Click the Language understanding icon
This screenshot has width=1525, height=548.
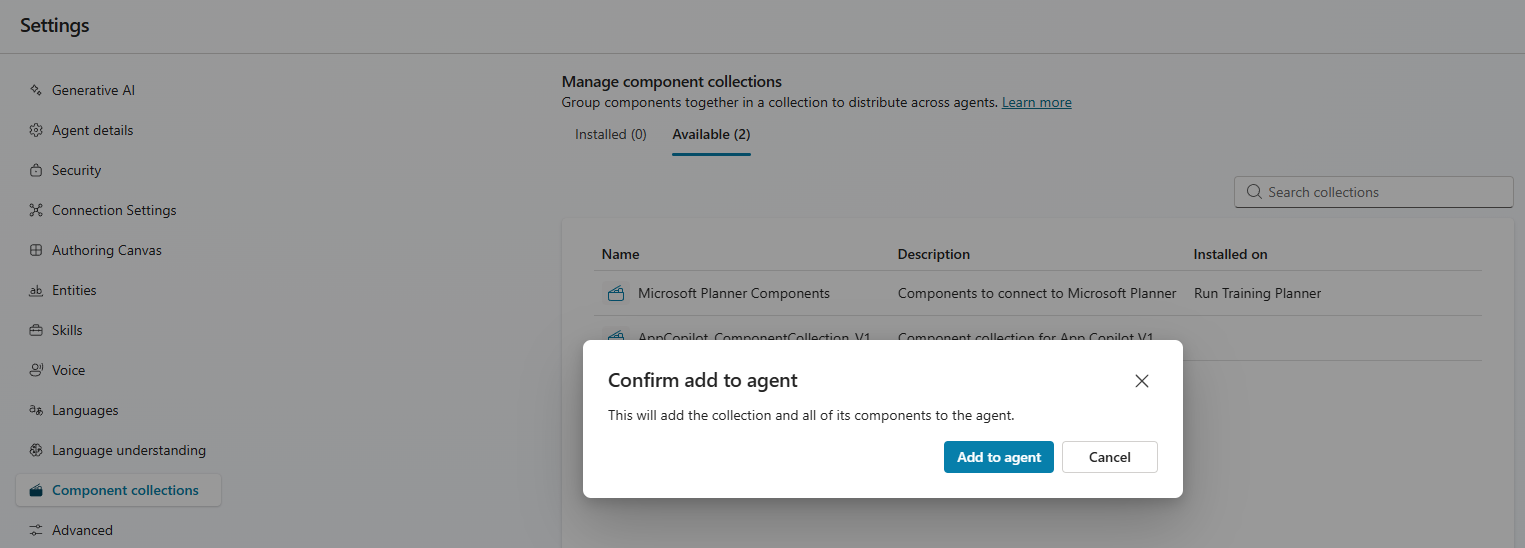tap(36, 450)
